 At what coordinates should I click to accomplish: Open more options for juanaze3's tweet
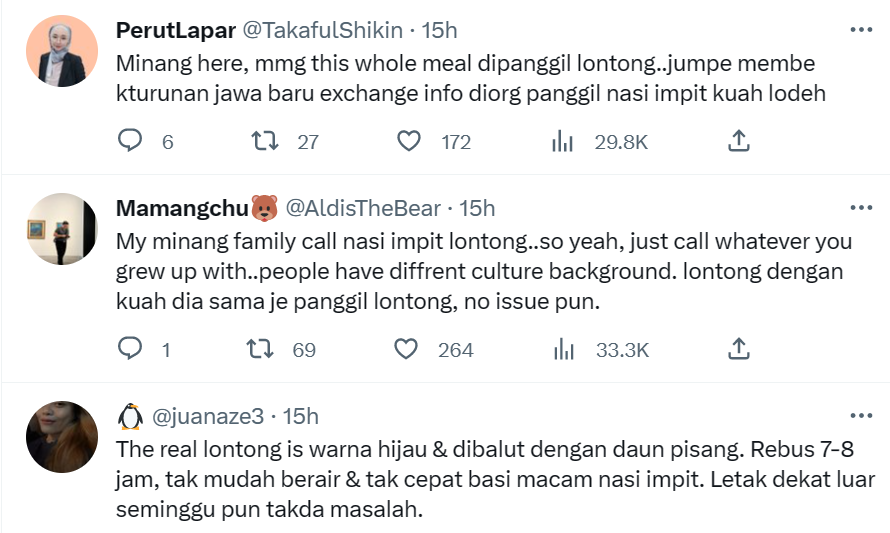coord(860,415)
